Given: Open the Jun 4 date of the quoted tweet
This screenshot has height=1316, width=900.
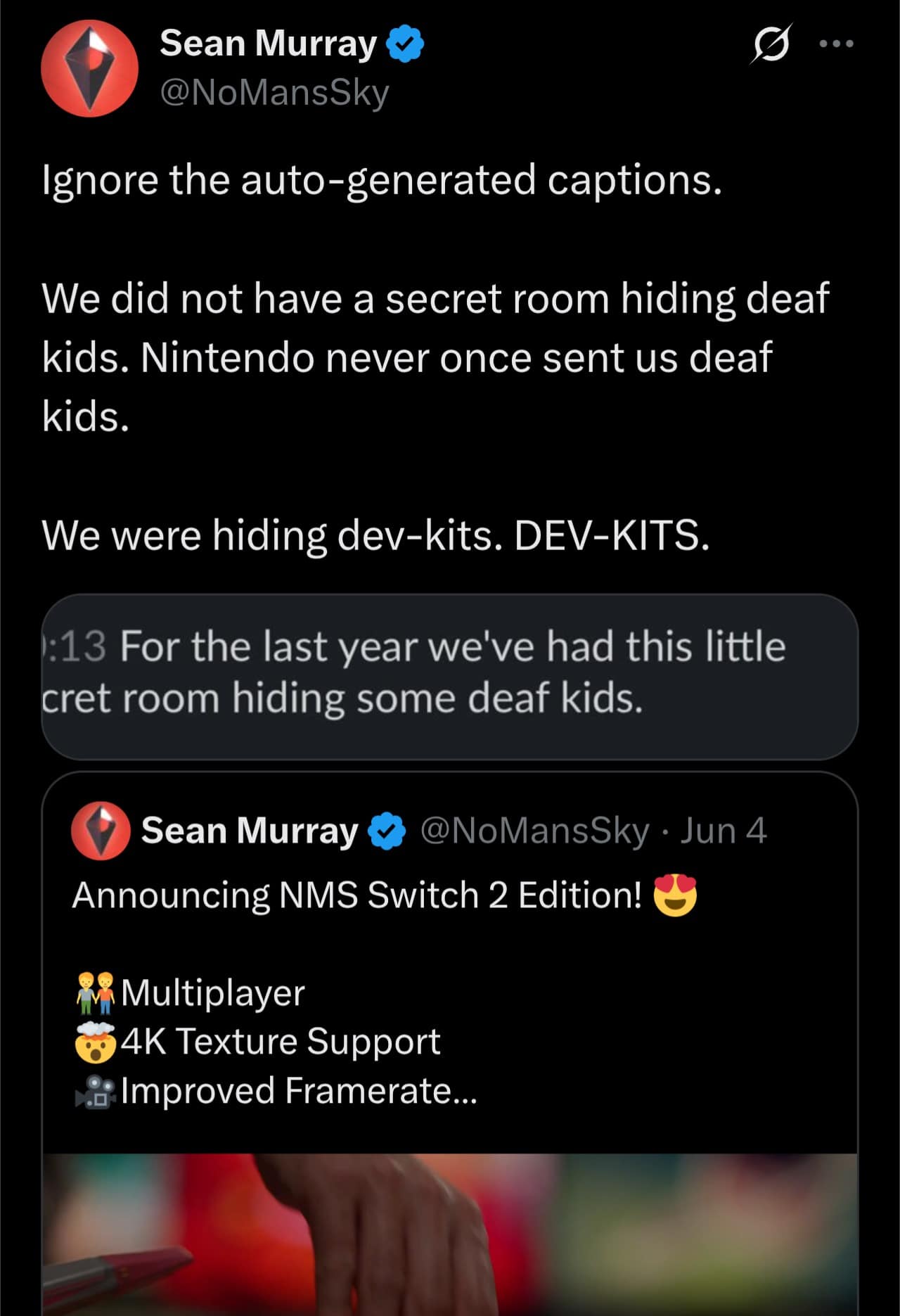Looking at the screenshot, I should pos(723,831).
